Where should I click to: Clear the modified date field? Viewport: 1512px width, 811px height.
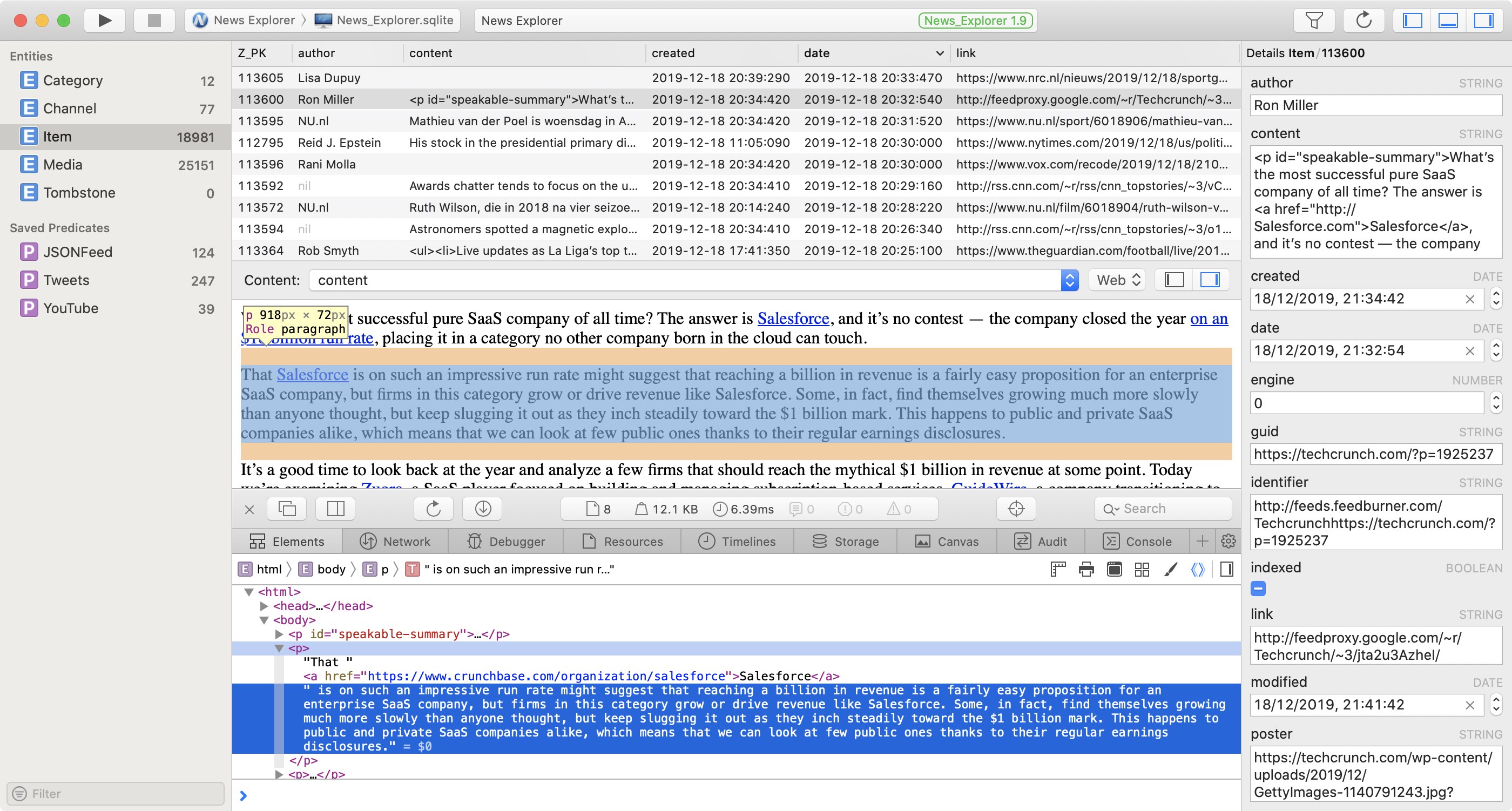[1470, 705]
